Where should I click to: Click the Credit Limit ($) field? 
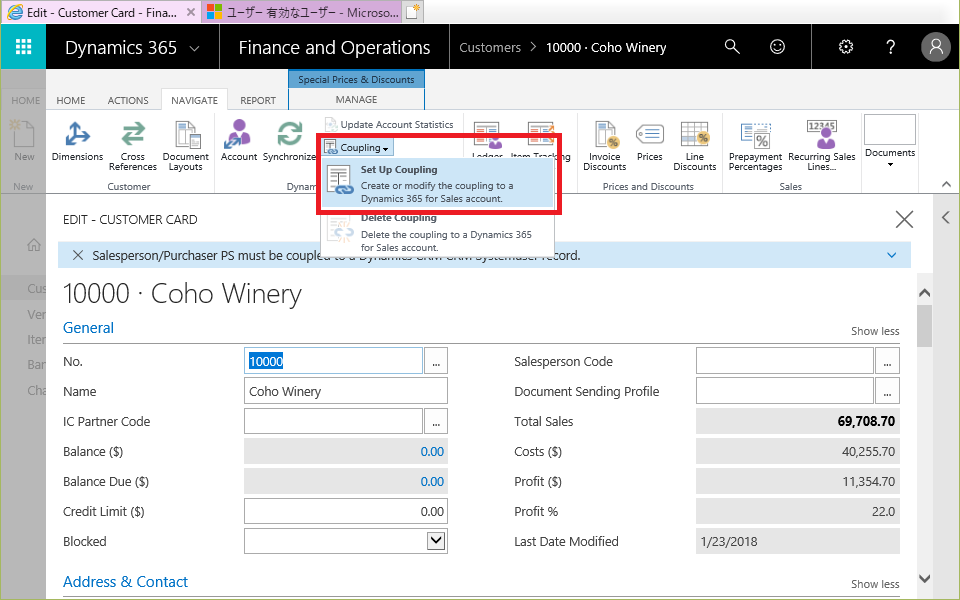coord(346,511)
